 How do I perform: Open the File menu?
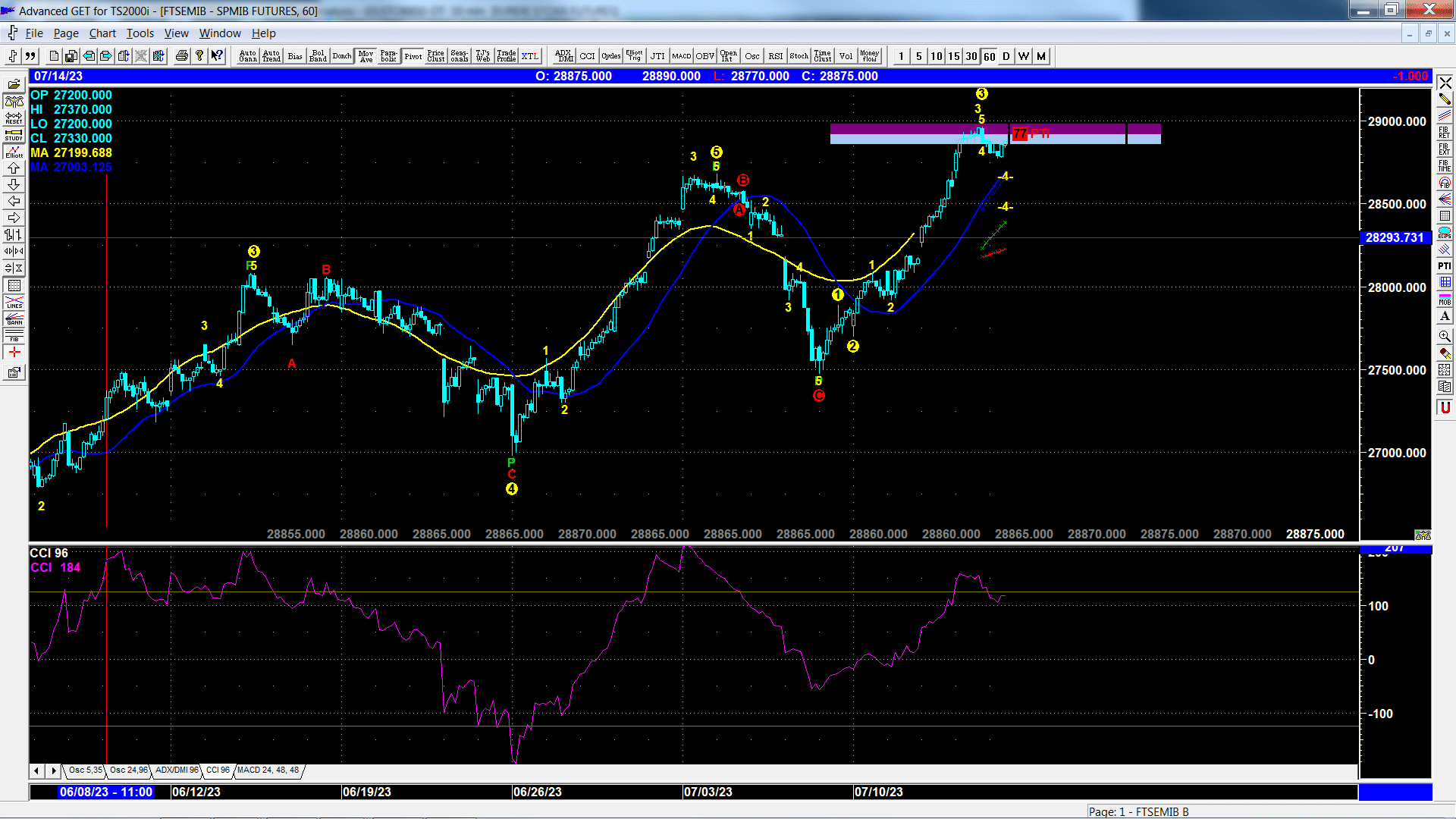(34, 33)
